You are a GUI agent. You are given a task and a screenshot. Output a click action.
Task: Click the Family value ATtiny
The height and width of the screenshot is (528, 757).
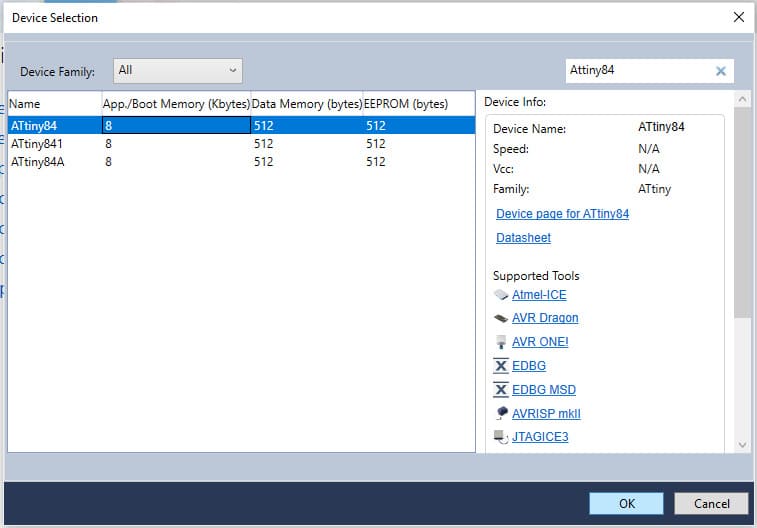(x=654, y=189)
